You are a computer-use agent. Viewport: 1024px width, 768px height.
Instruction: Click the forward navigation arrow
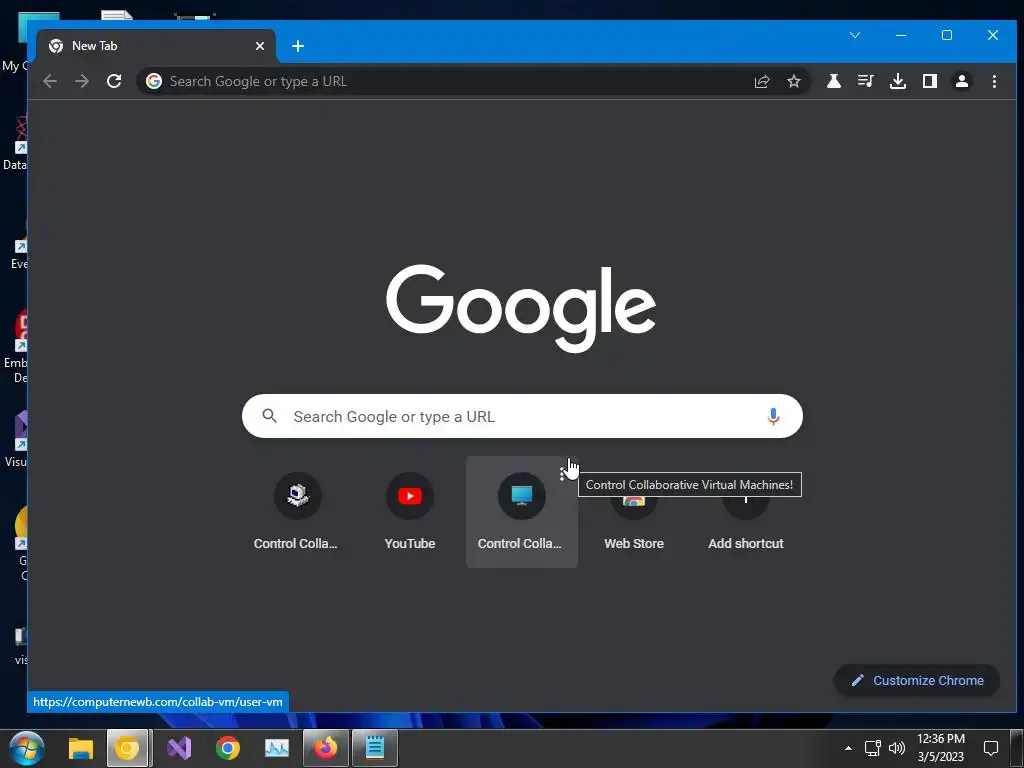click(82, 81)
